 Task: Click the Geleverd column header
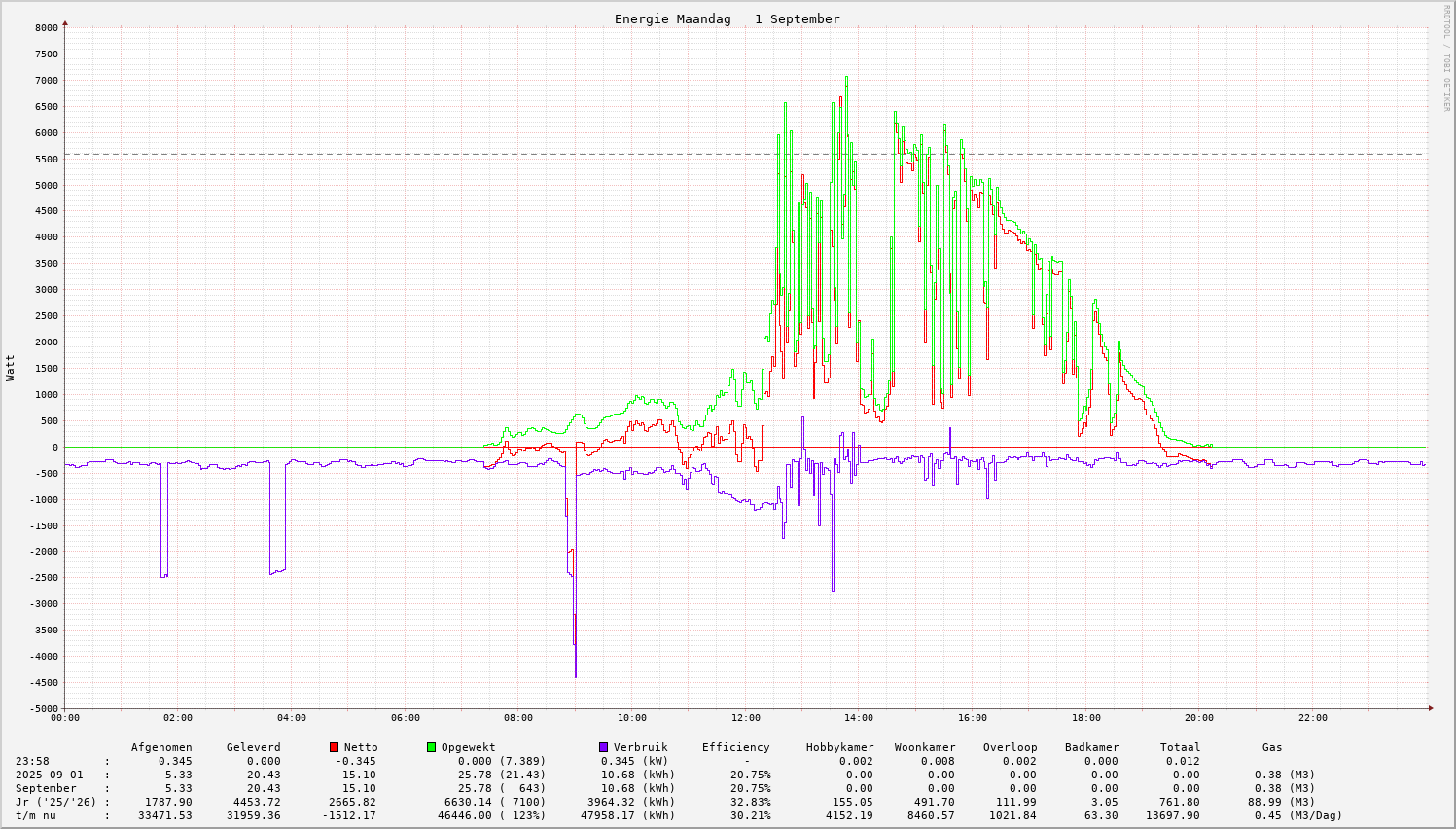tap(253, 747)
